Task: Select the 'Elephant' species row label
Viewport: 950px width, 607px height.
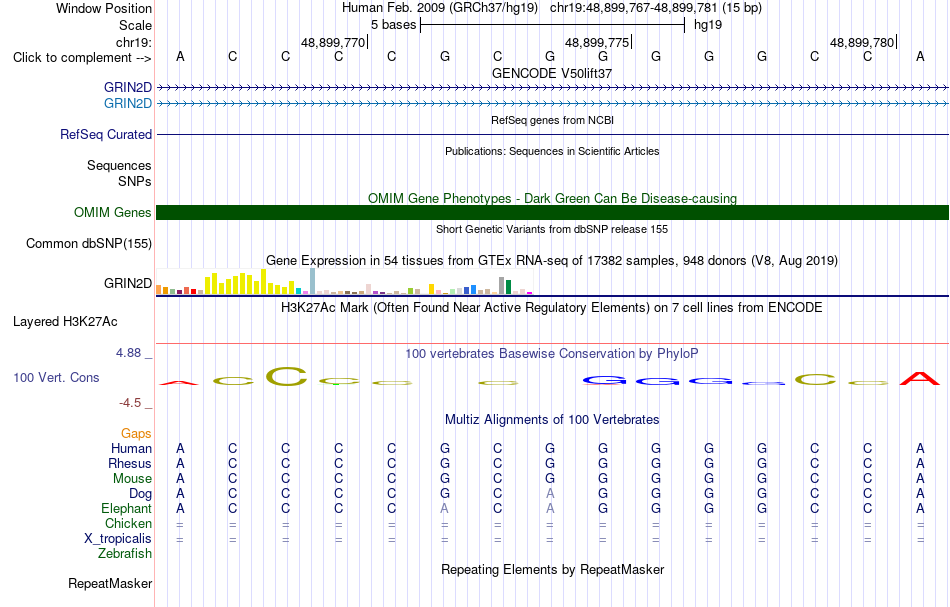Action: click(x=126, y=508)
